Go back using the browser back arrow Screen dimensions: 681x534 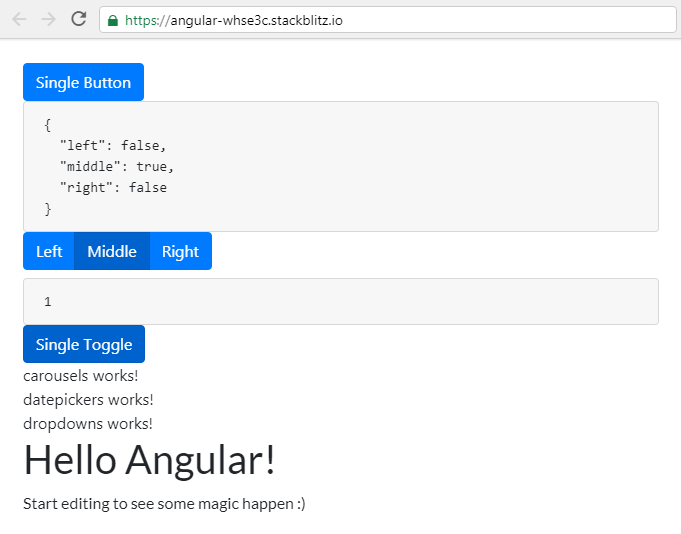20,20
